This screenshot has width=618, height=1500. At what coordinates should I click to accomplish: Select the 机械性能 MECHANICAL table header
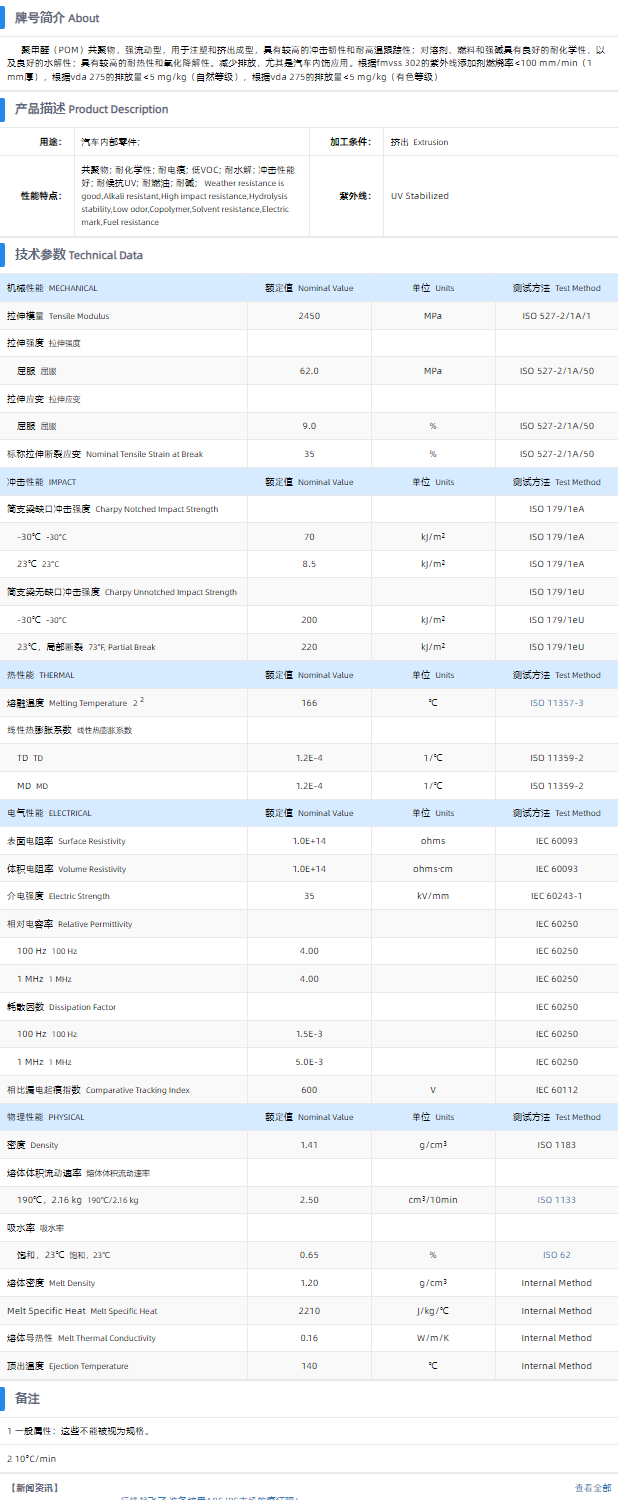point(52,288)
